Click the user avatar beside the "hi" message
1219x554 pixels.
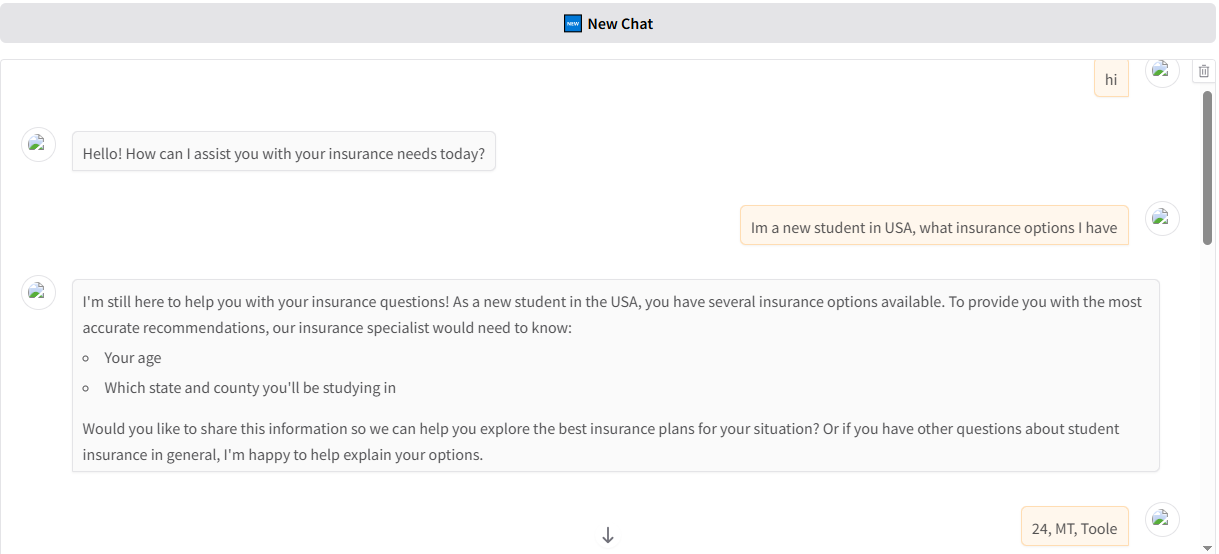[x=1162, y=71]
